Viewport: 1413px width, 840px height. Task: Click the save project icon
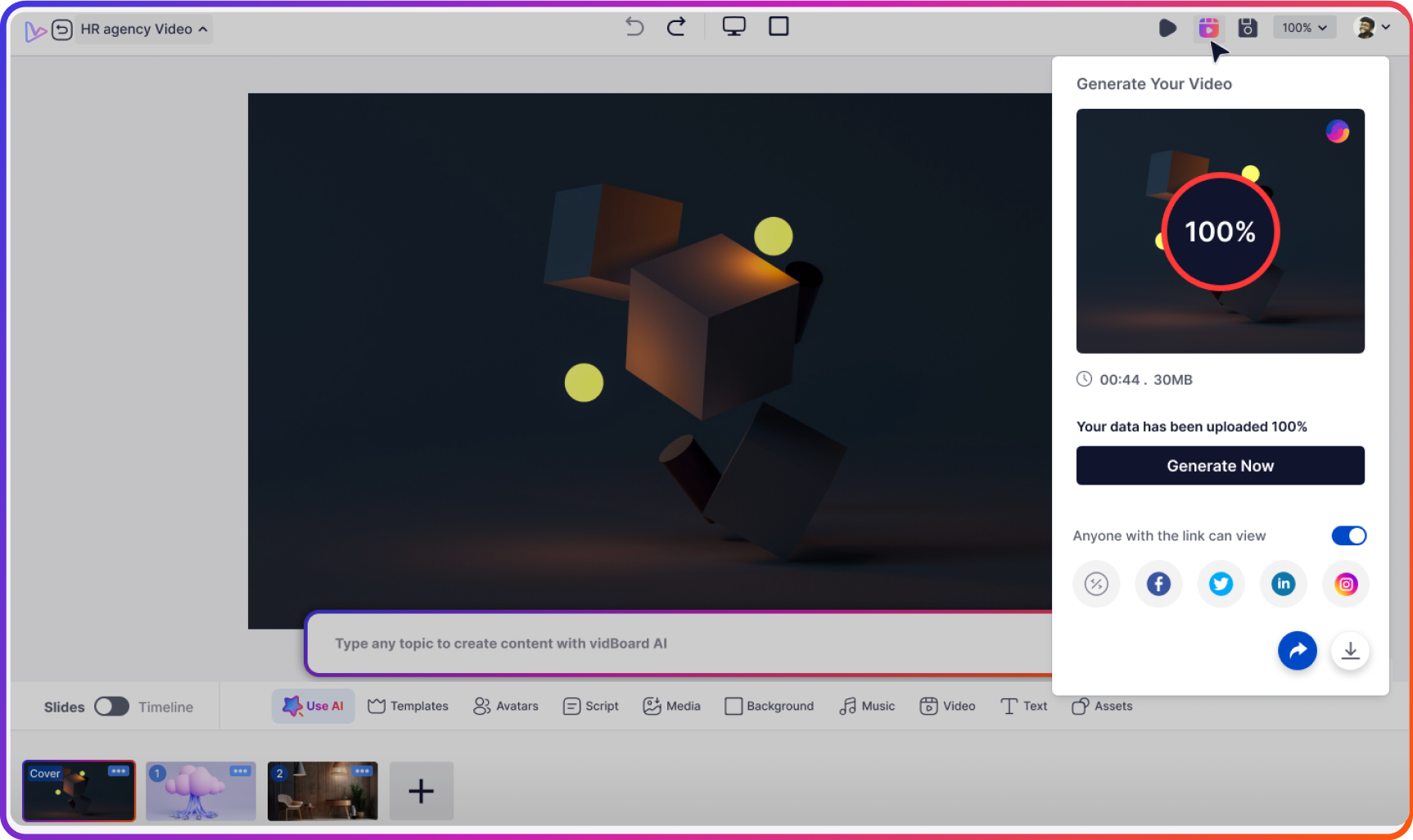click(1247, 27)
